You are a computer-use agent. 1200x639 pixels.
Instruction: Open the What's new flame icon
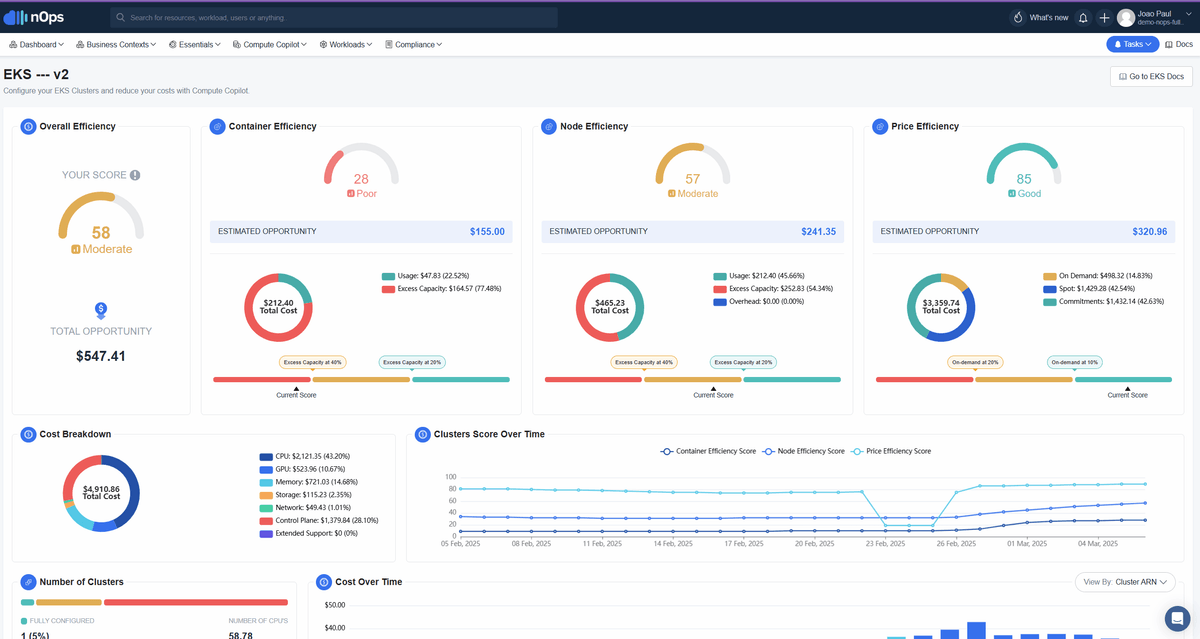point(1018,17)
